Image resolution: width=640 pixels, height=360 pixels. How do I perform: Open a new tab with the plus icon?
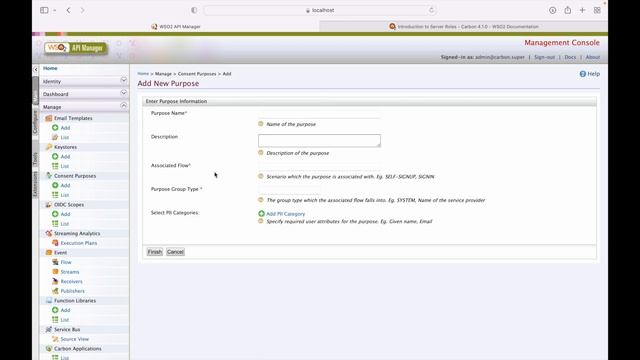click(582, 10)
